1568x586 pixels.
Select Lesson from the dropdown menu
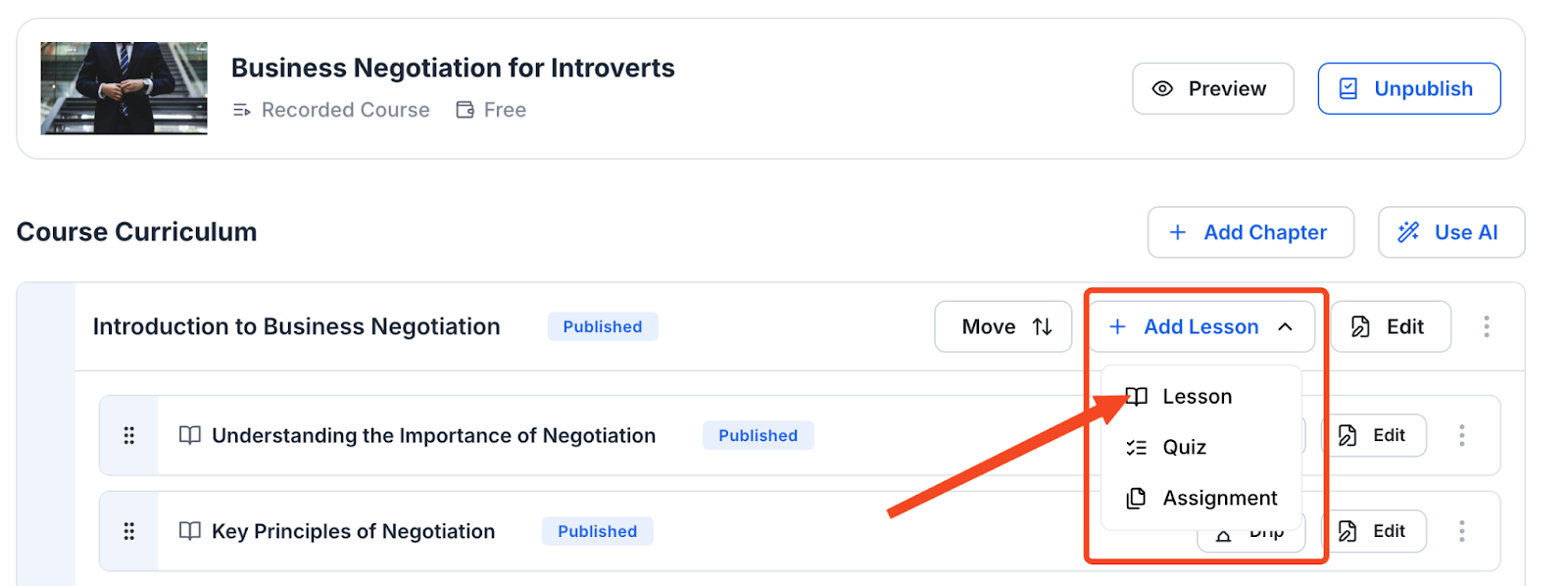click(1197, 397)
